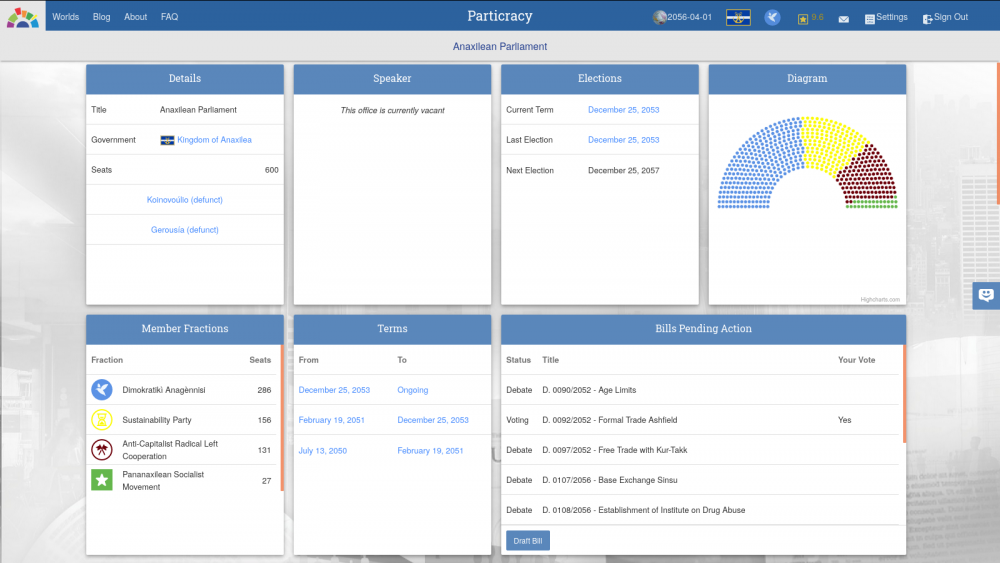The image size is (1000, 563).
Task: Click the white dove party icon in header
Action: pos(772,17)
